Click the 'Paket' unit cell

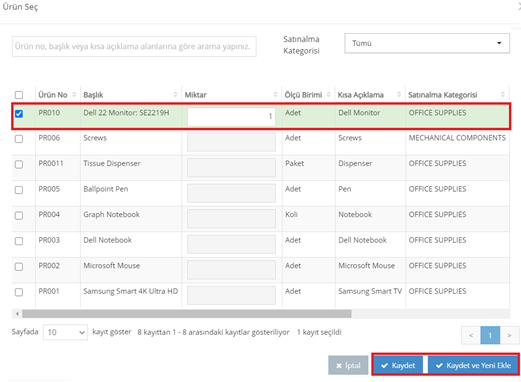coord(294,163)
